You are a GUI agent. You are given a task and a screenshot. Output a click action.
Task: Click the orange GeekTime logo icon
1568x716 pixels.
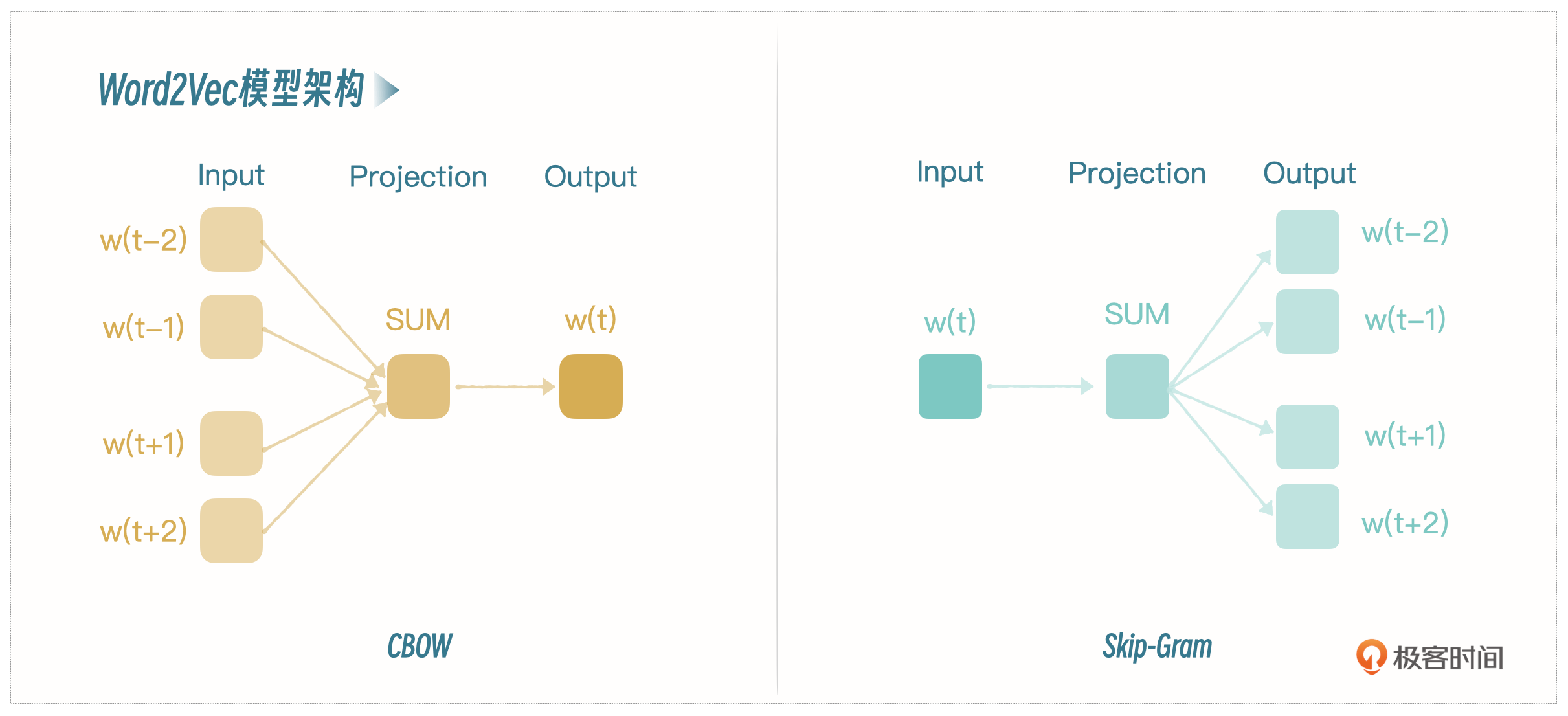(x=1371, y=656)
